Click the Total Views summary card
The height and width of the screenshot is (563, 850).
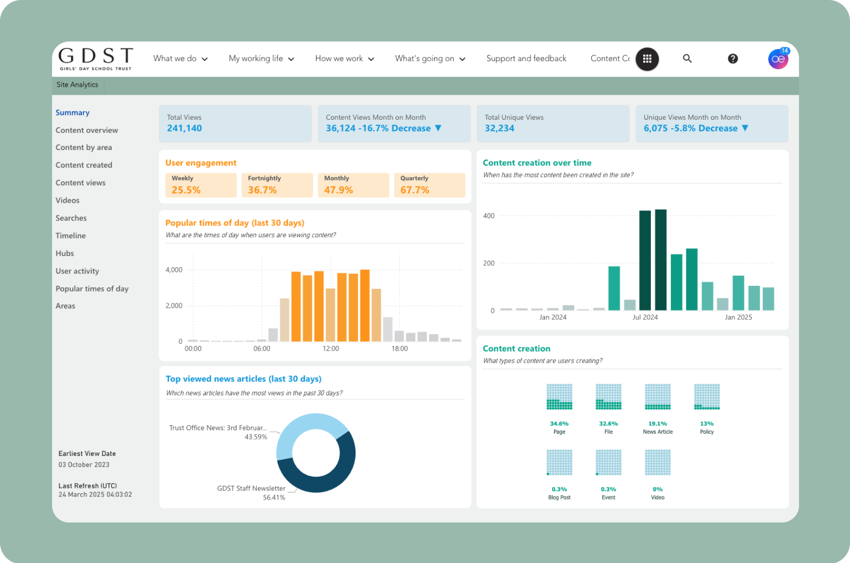tap(235, 123)
